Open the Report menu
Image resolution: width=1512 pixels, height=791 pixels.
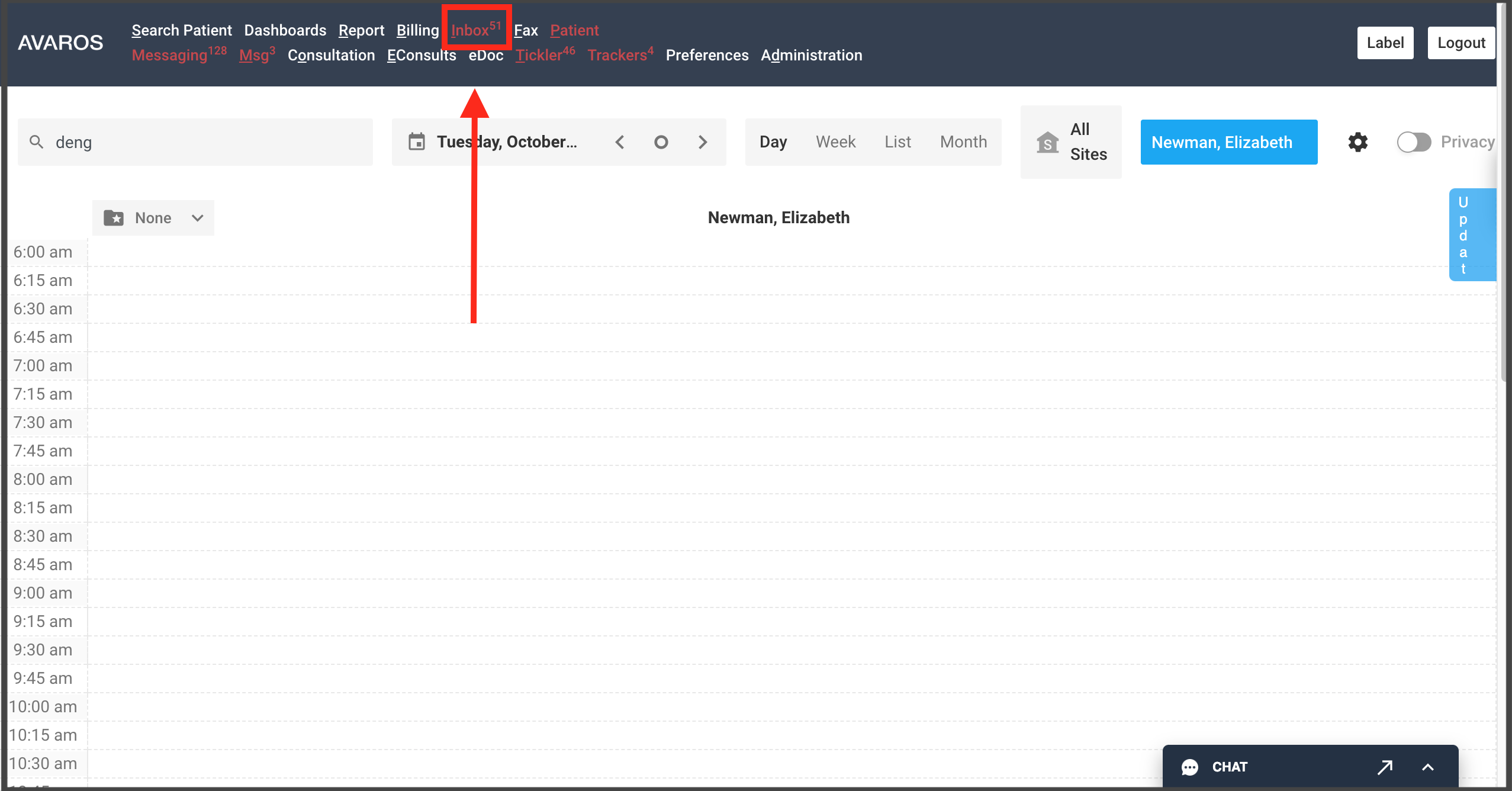[361, 30]
